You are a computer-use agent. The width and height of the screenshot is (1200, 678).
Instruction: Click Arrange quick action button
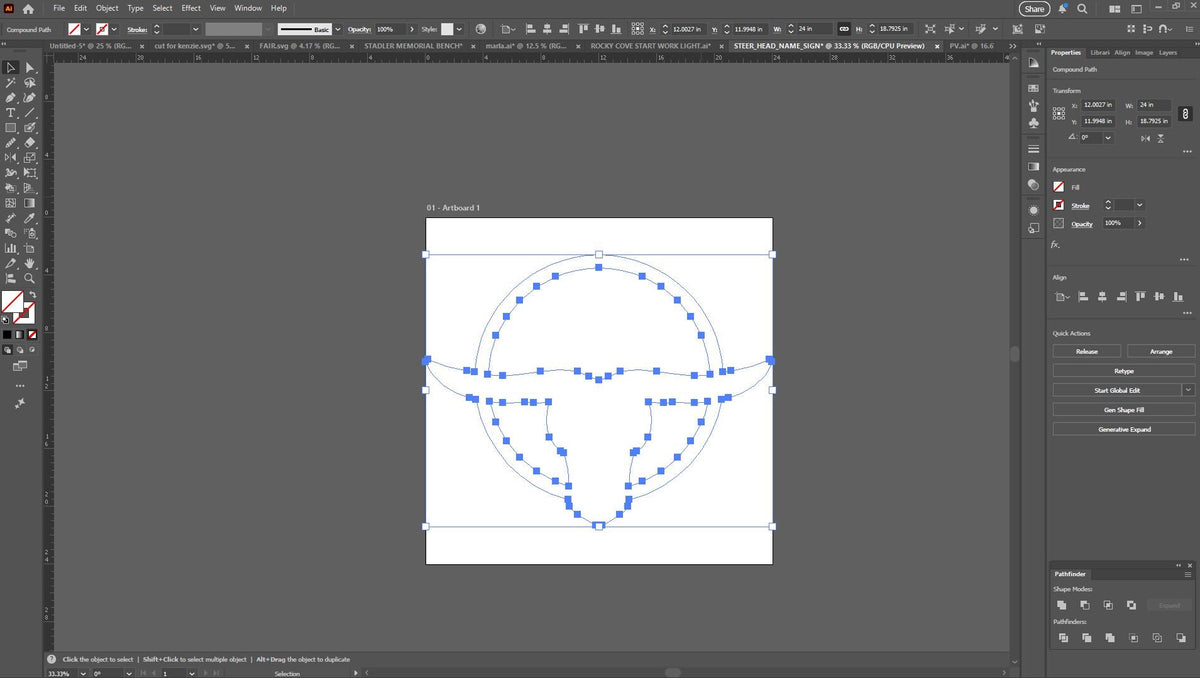coord(1161,351)
